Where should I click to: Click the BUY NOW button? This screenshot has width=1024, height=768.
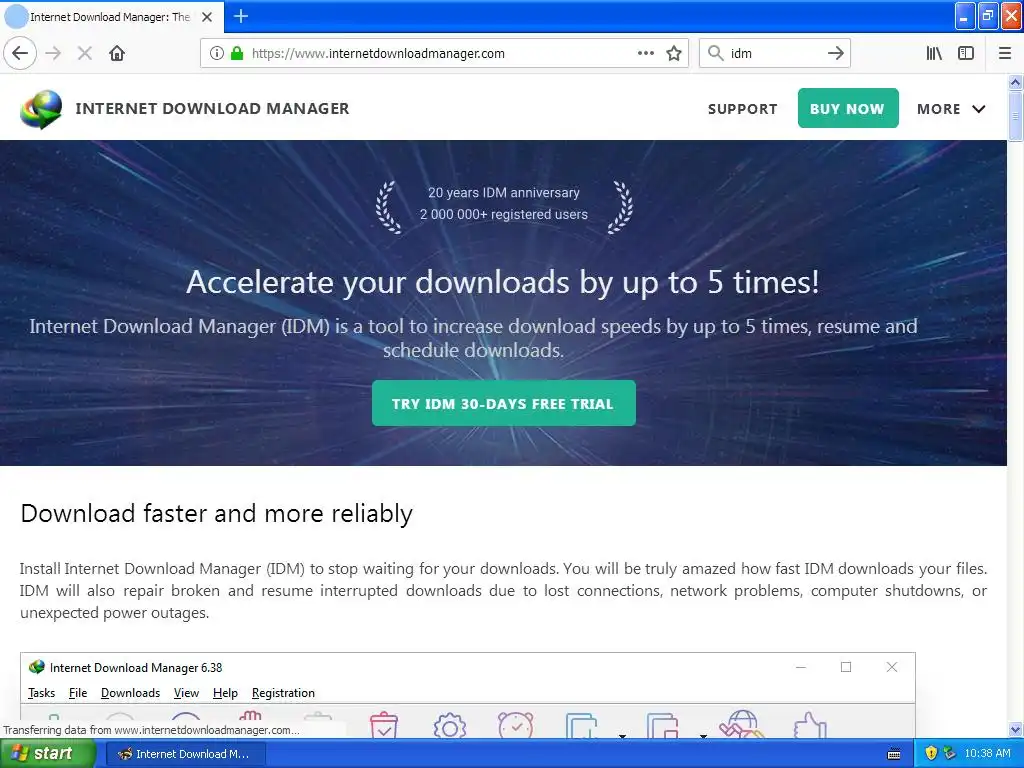coord(848,108)
